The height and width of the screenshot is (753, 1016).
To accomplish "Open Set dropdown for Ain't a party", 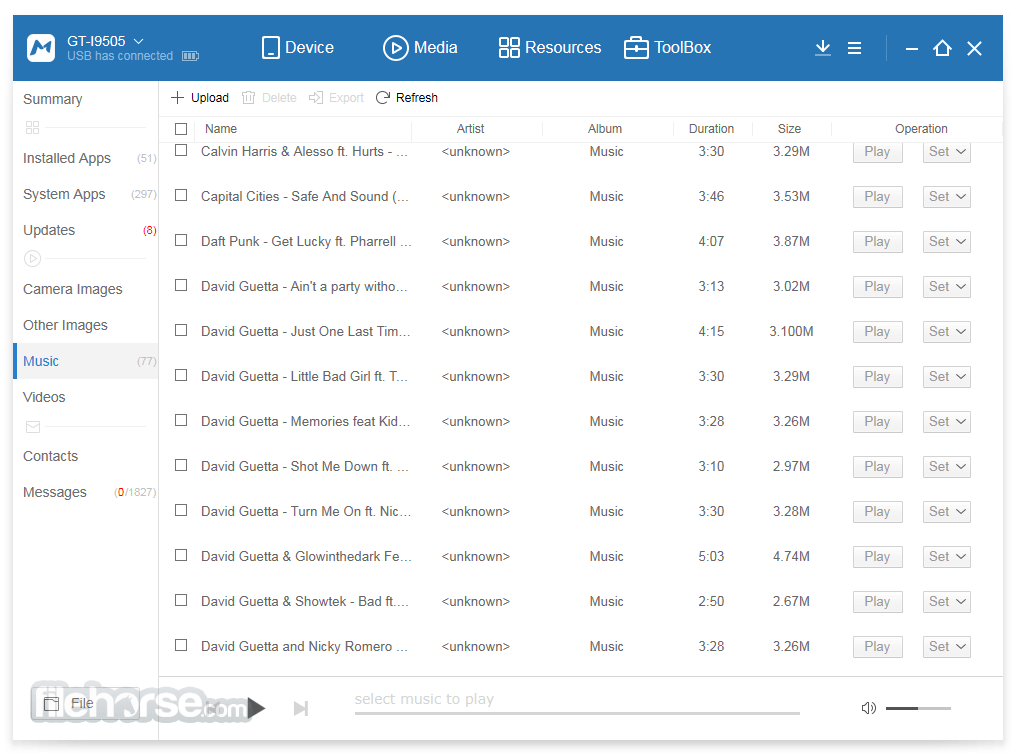I will (947, 287).
